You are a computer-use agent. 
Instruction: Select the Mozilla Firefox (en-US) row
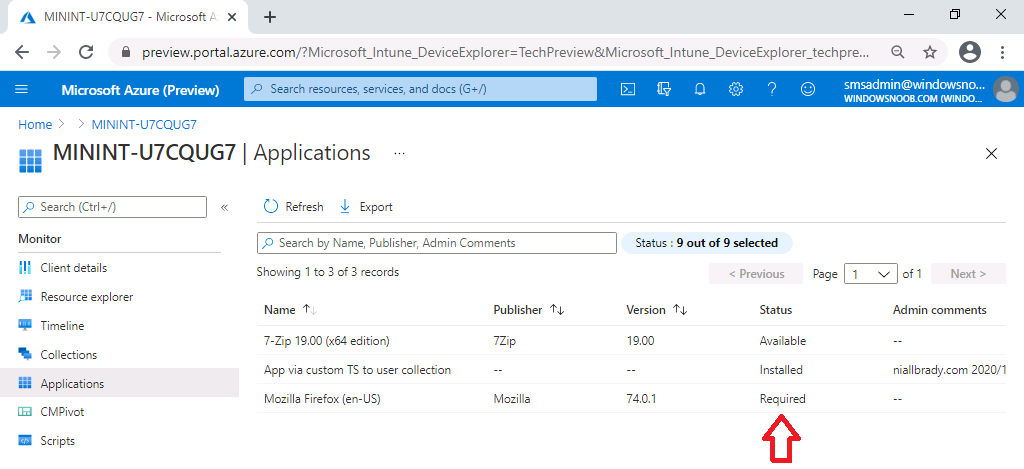point(631,398)
